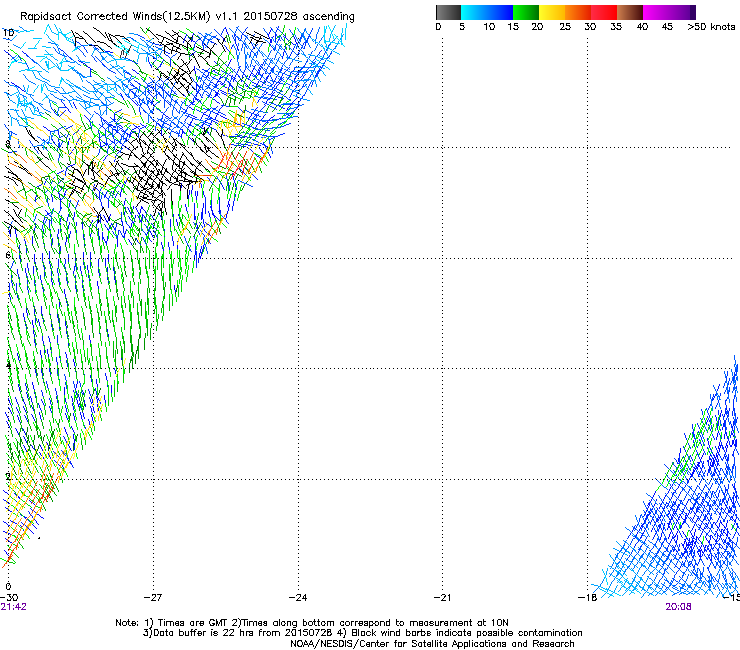740x650 pixels.
Task: Click the brown 35-40 knots legend segment
Action: click(630, 12)
